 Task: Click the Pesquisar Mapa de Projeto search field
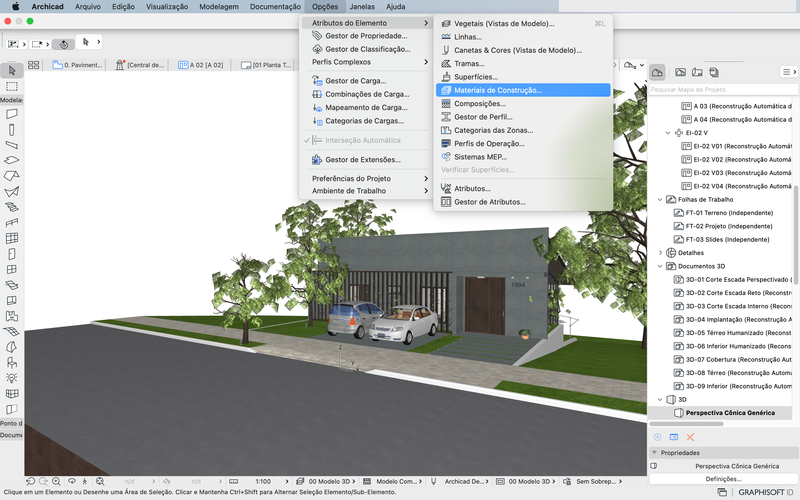point(723,90)
